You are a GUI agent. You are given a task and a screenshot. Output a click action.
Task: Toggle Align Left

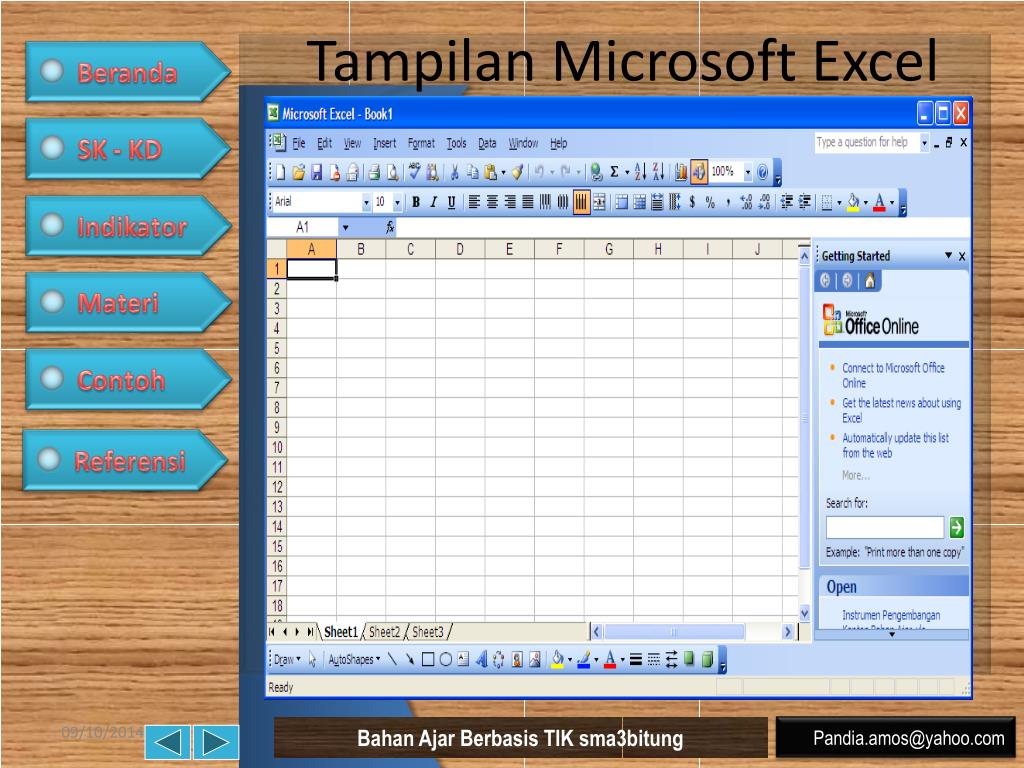(x=474, y=202)
